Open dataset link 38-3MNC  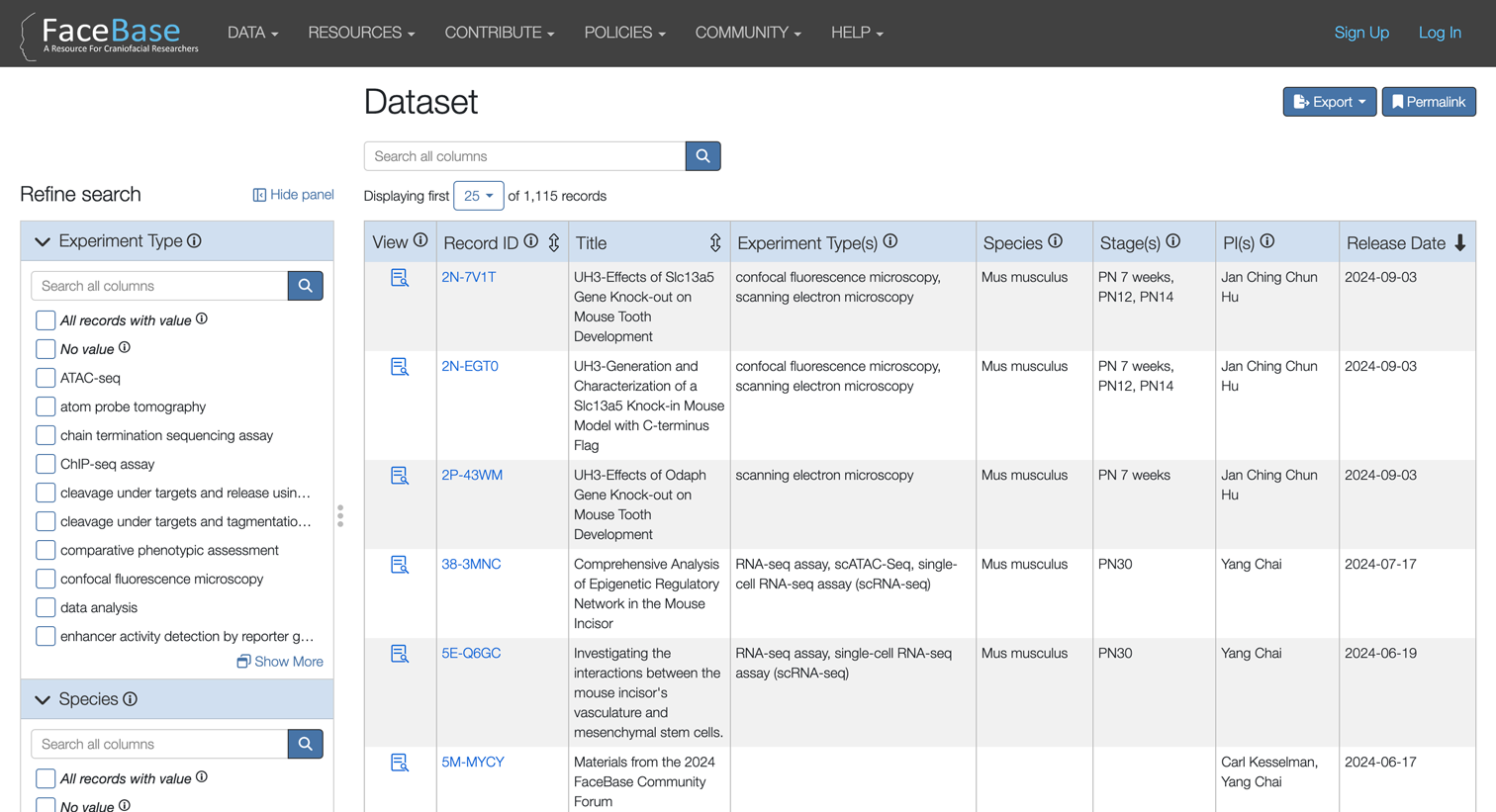(472, 564)
